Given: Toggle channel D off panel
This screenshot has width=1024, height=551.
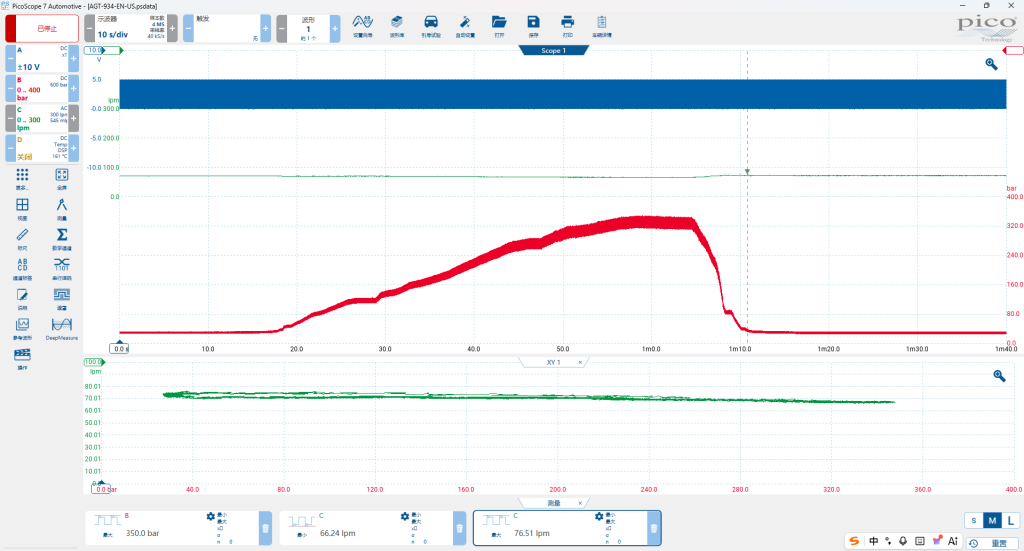Looking at the screenshot, I should [x=42, y=148].
